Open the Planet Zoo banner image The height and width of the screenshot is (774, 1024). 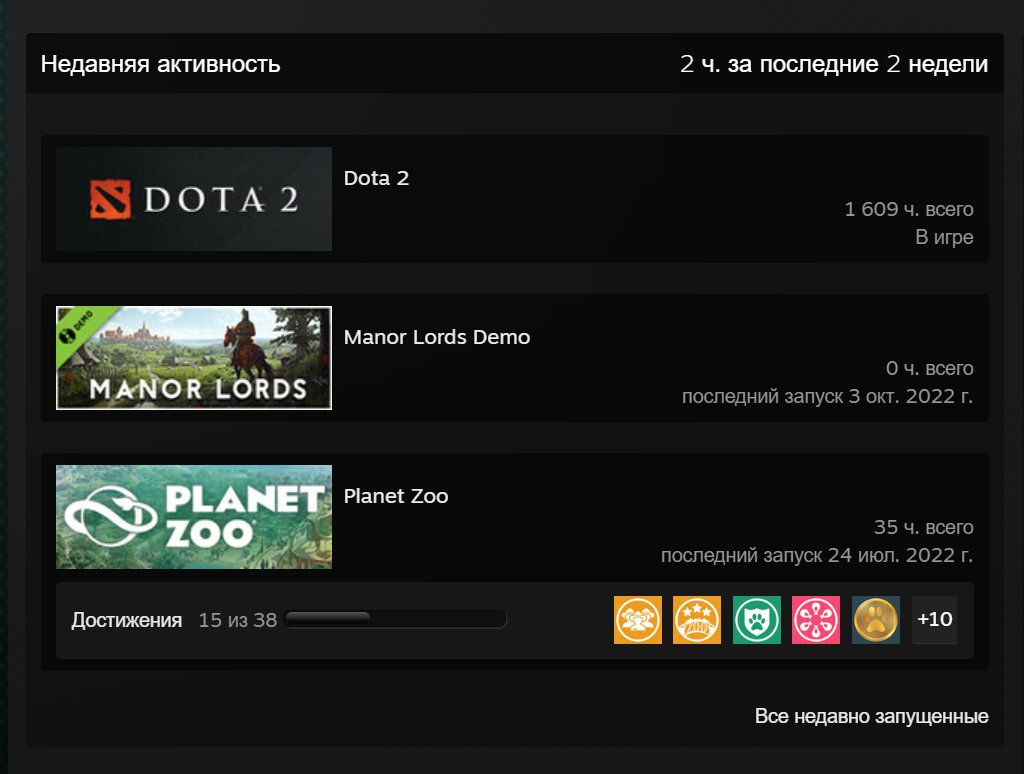194,517
